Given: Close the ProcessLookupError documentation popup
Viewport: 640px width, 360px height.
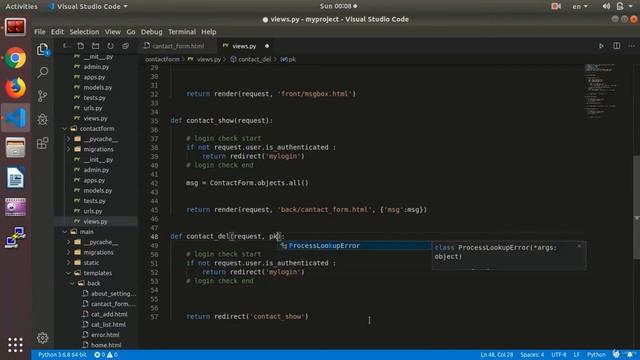Looking at the screenshot, I should (579, 246).
